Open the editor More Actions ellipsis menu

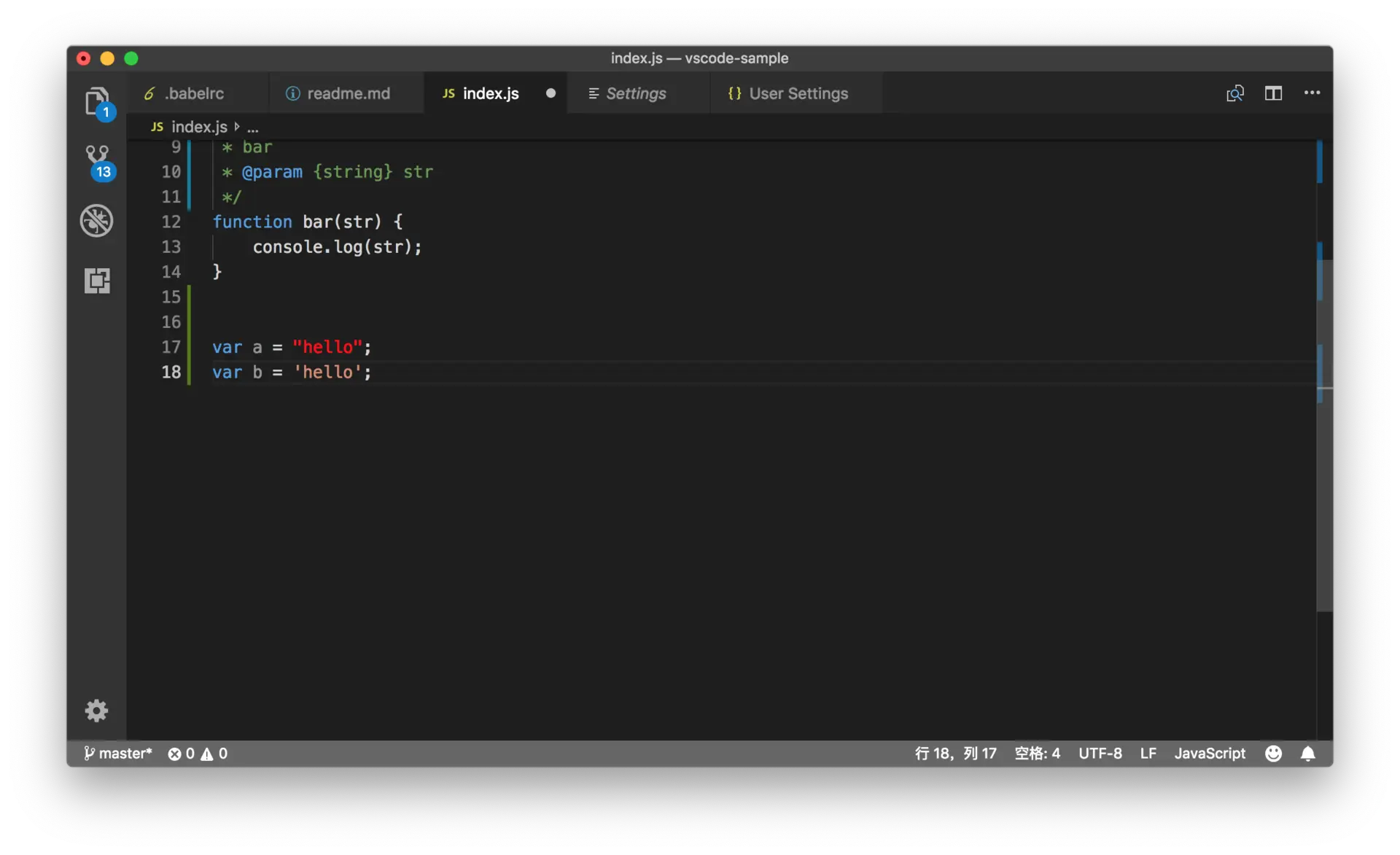[1312, 93]
